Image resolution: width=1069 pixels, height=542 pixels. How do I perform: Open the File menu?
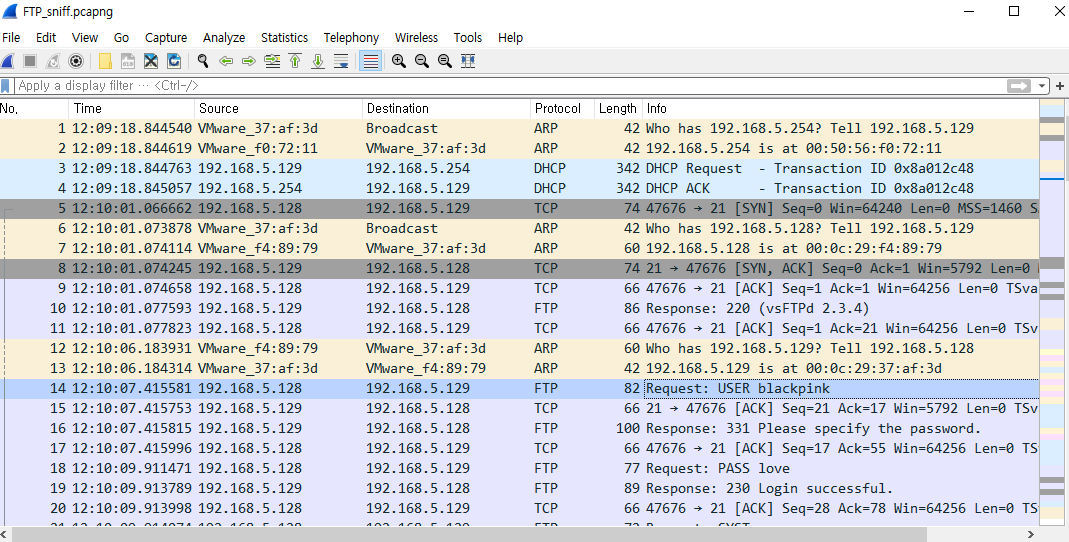pyautogui.click(x=11, y=37)
